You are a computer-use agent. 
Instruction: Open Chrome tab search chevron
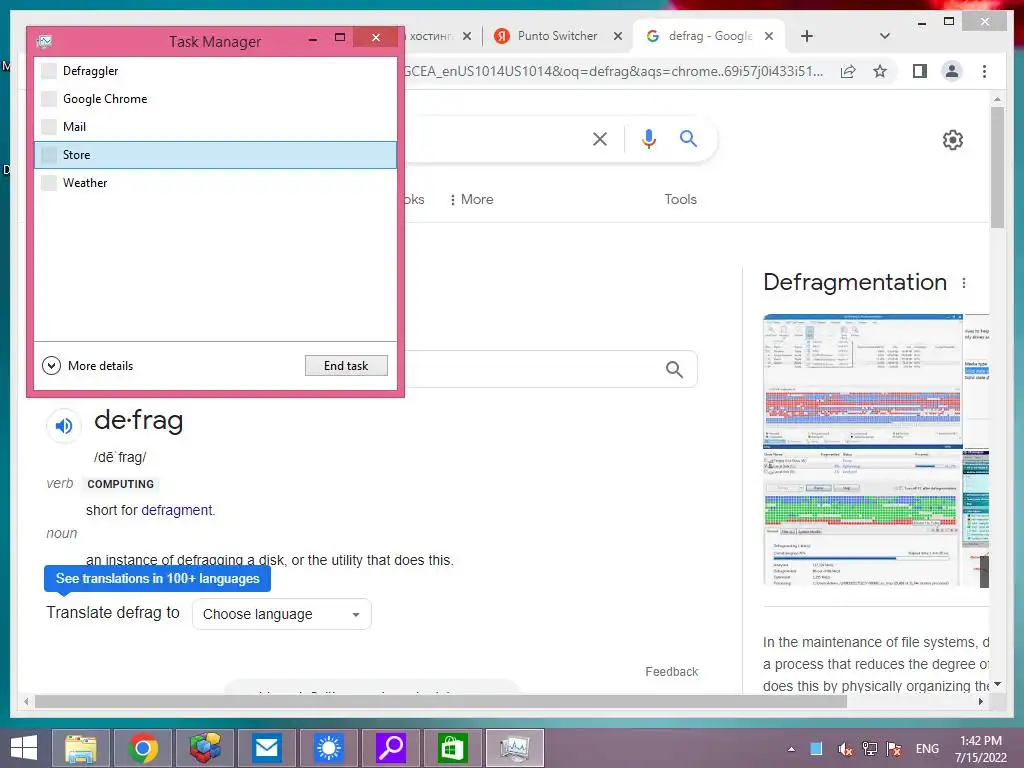(x=885, y=36)
